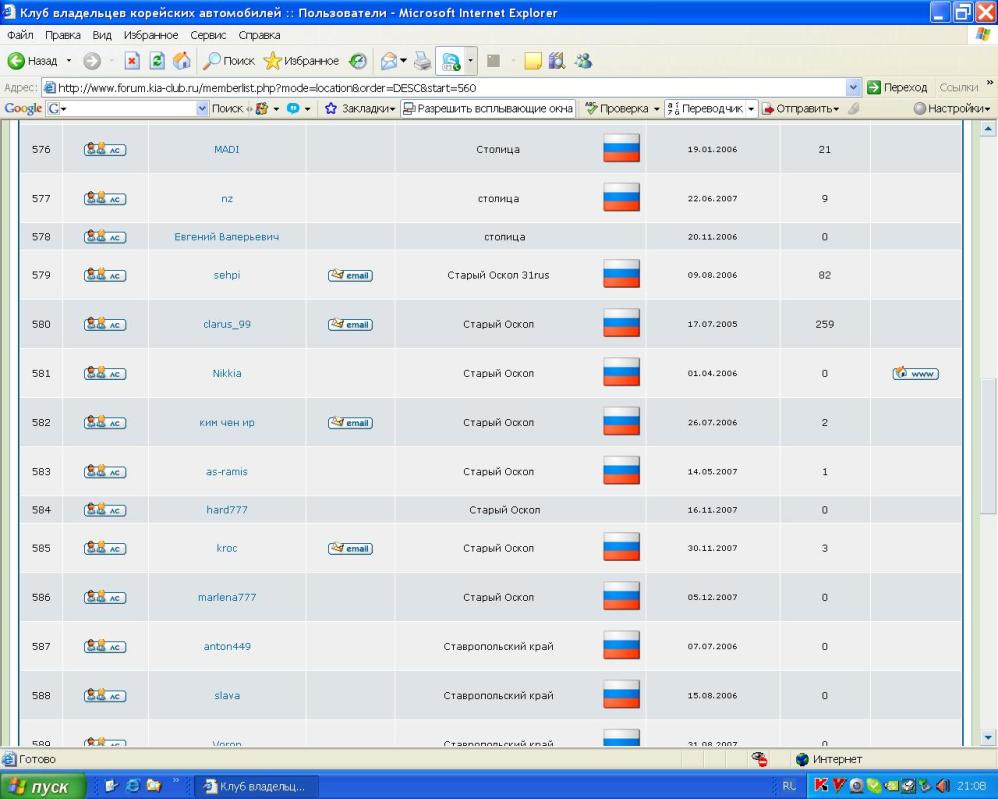The width and height of the screenshot is (998, 799).
Task: Click the Google toolbar search input field
Action: pos(130,108)
